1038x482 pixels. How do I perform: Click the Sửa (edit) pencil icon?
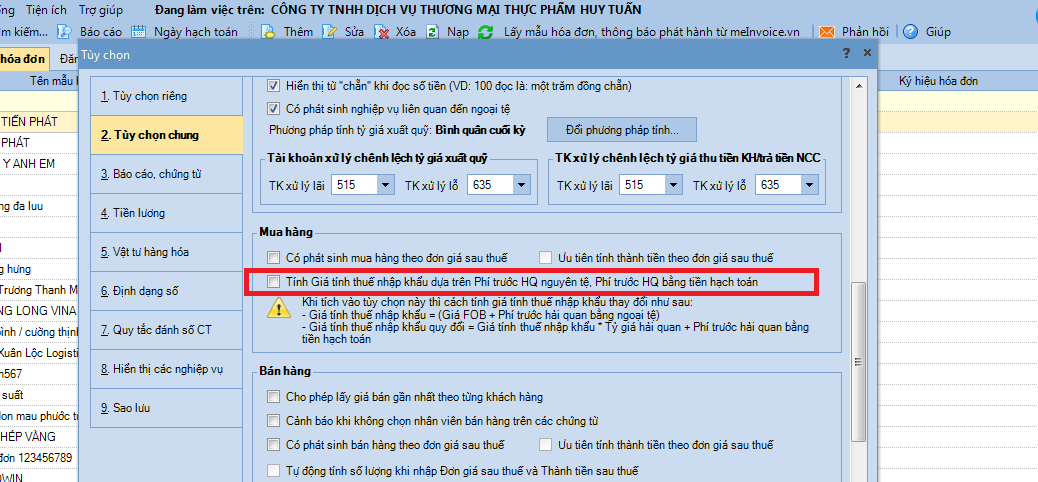330,32
